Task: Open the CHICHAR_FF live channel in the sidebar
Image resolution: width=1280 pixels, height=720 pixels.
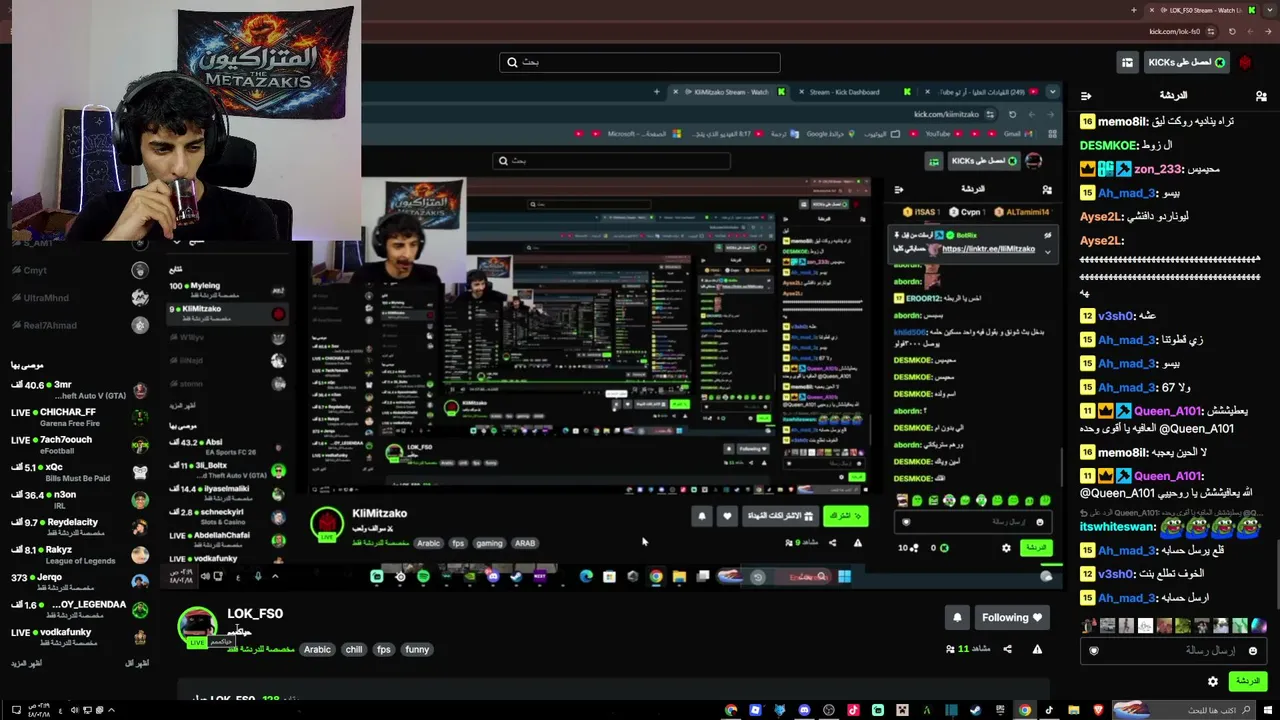Action: 80,417
